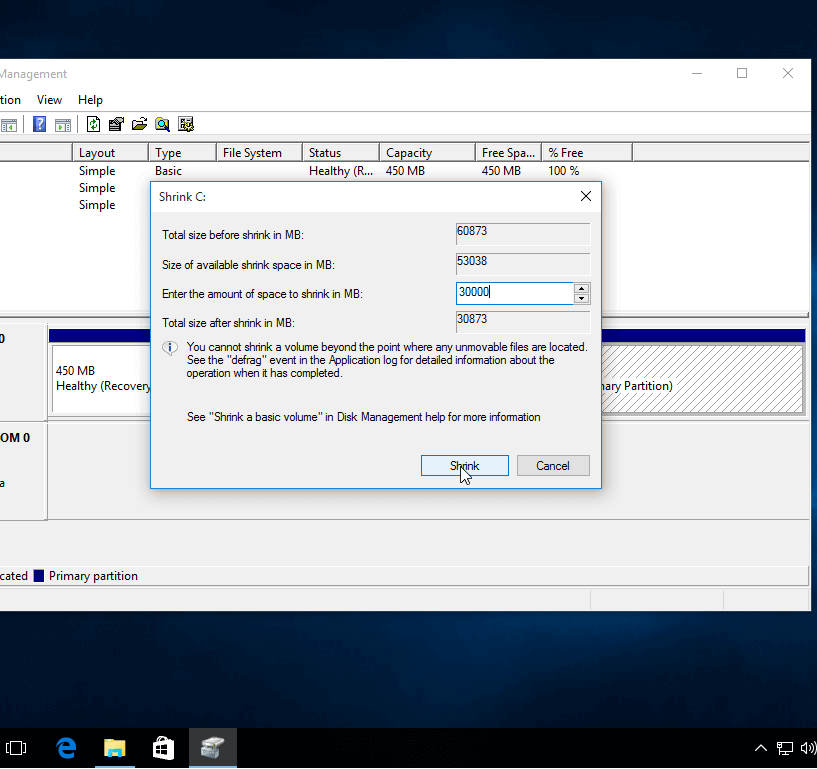817x769 pixels.
Task: Open the Help menu
Action: (x=90, y=99)
